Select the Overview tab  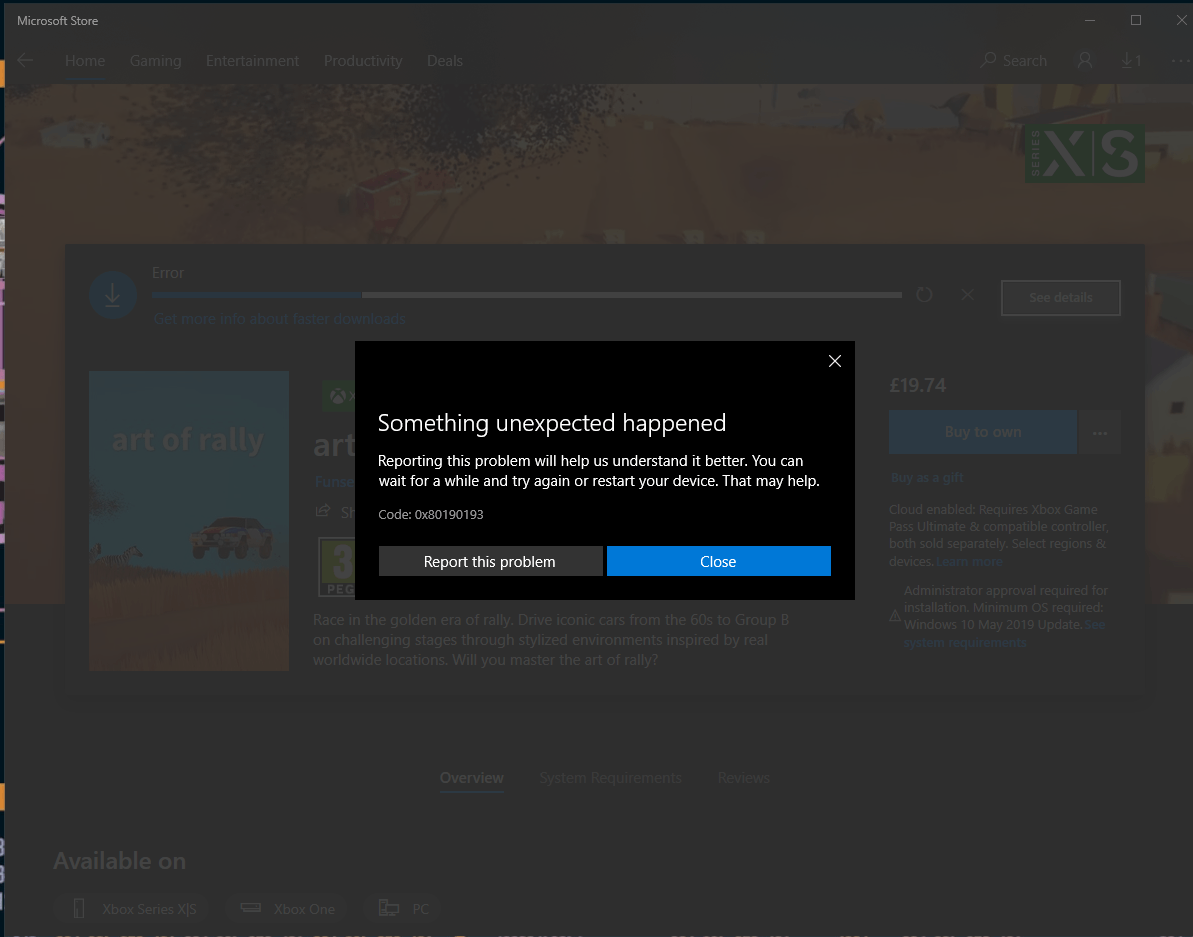[472, 778]
